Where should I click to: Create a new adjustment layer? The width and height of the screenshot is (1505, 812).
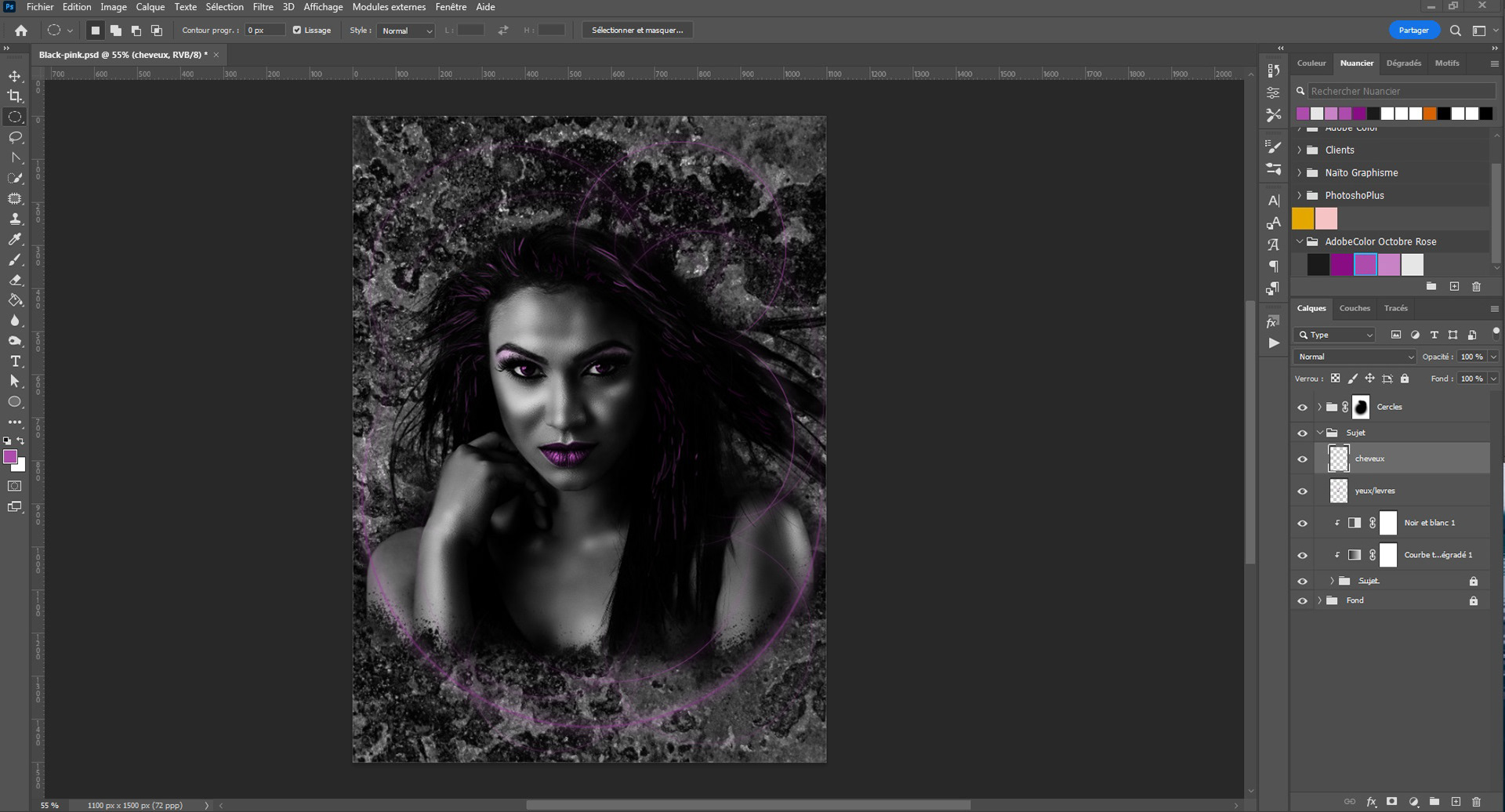(1413, 802)
